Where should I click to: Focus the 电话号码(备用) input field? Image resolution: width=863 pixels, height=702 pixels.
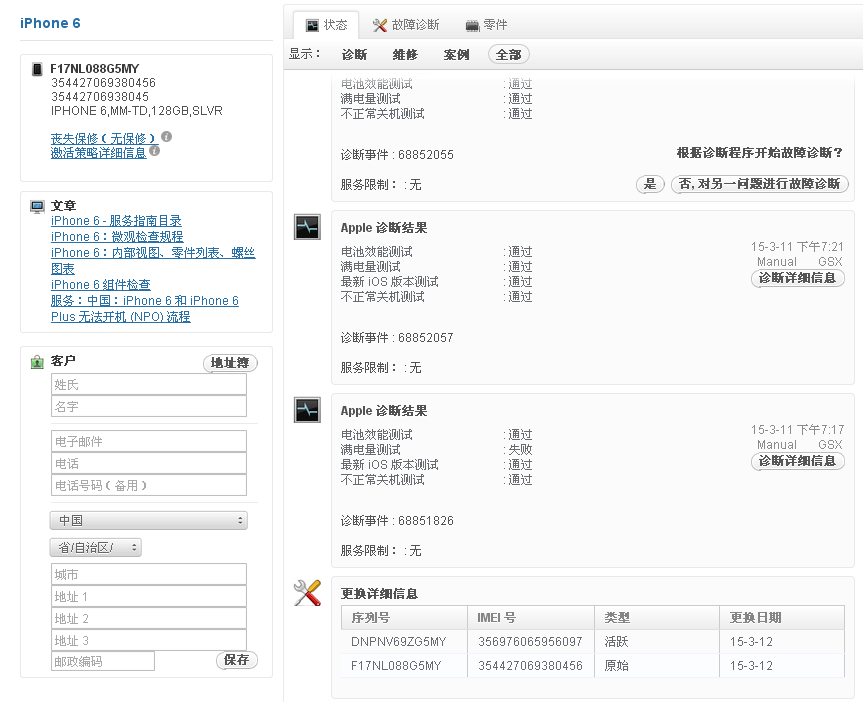[x=149, y=485]
